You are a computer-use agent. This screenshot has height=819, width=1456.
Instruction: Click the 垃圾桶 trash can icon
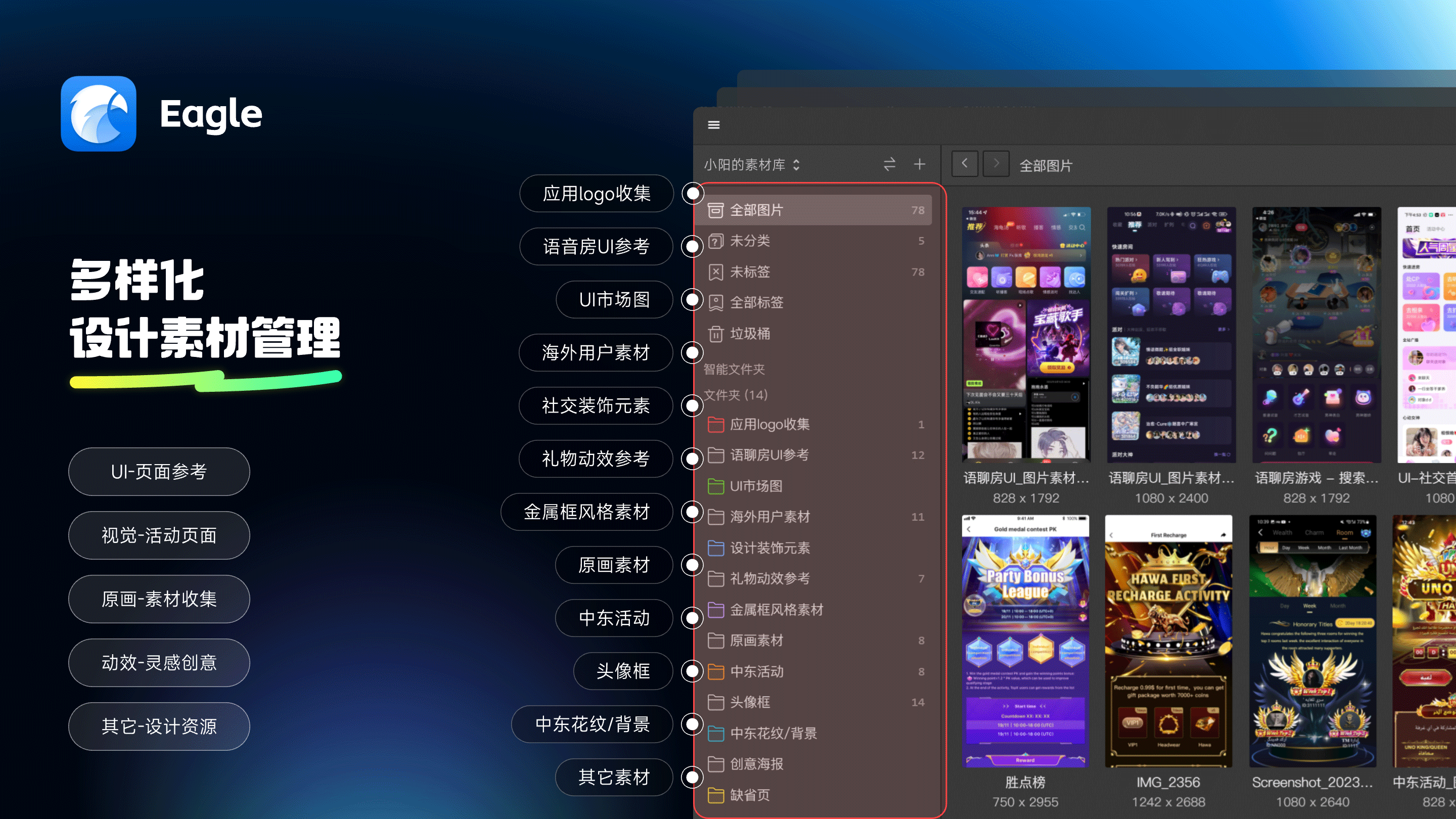[715, 334]
